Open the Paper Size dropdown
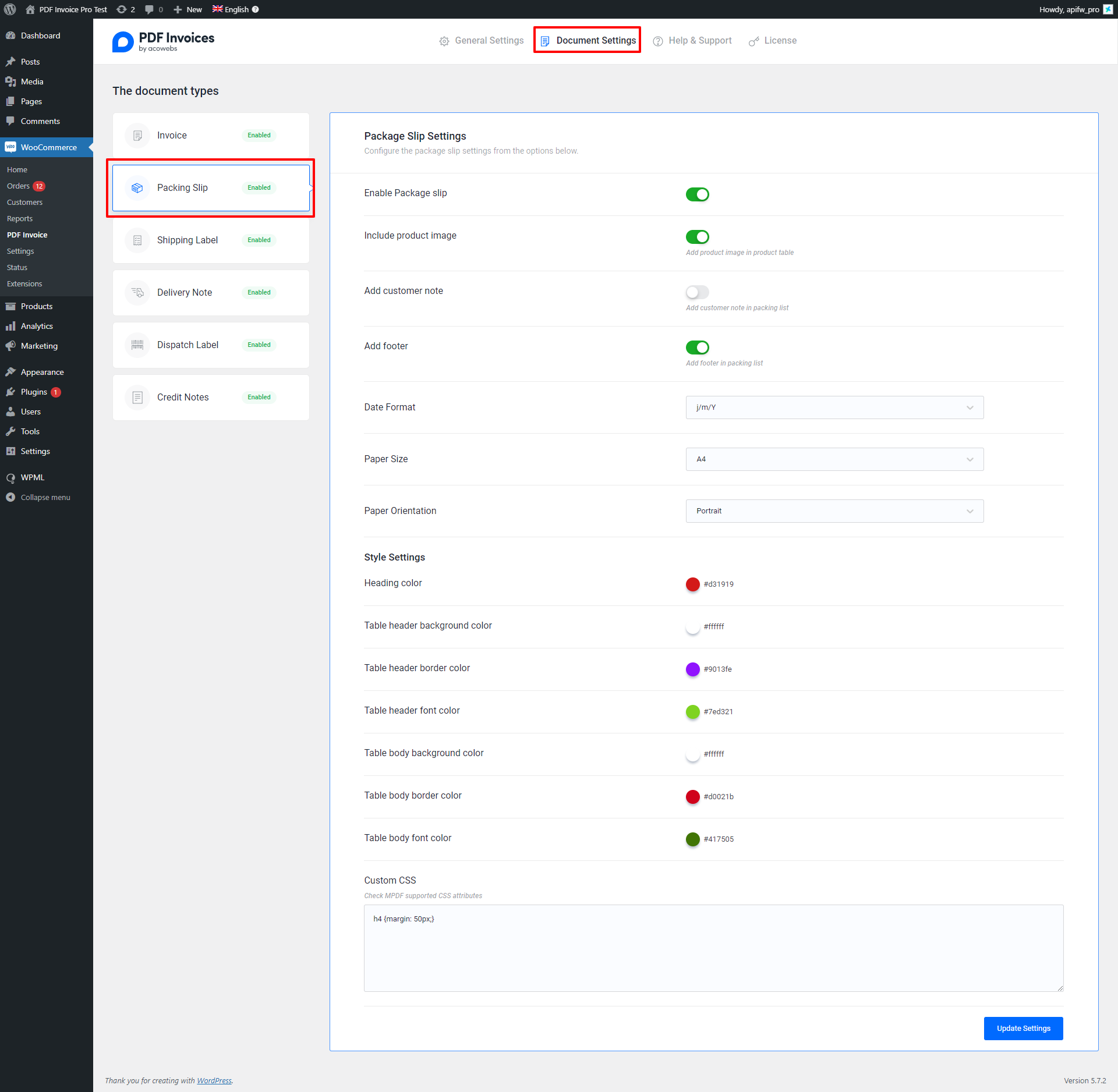1118x1092 pixels. 834,459
